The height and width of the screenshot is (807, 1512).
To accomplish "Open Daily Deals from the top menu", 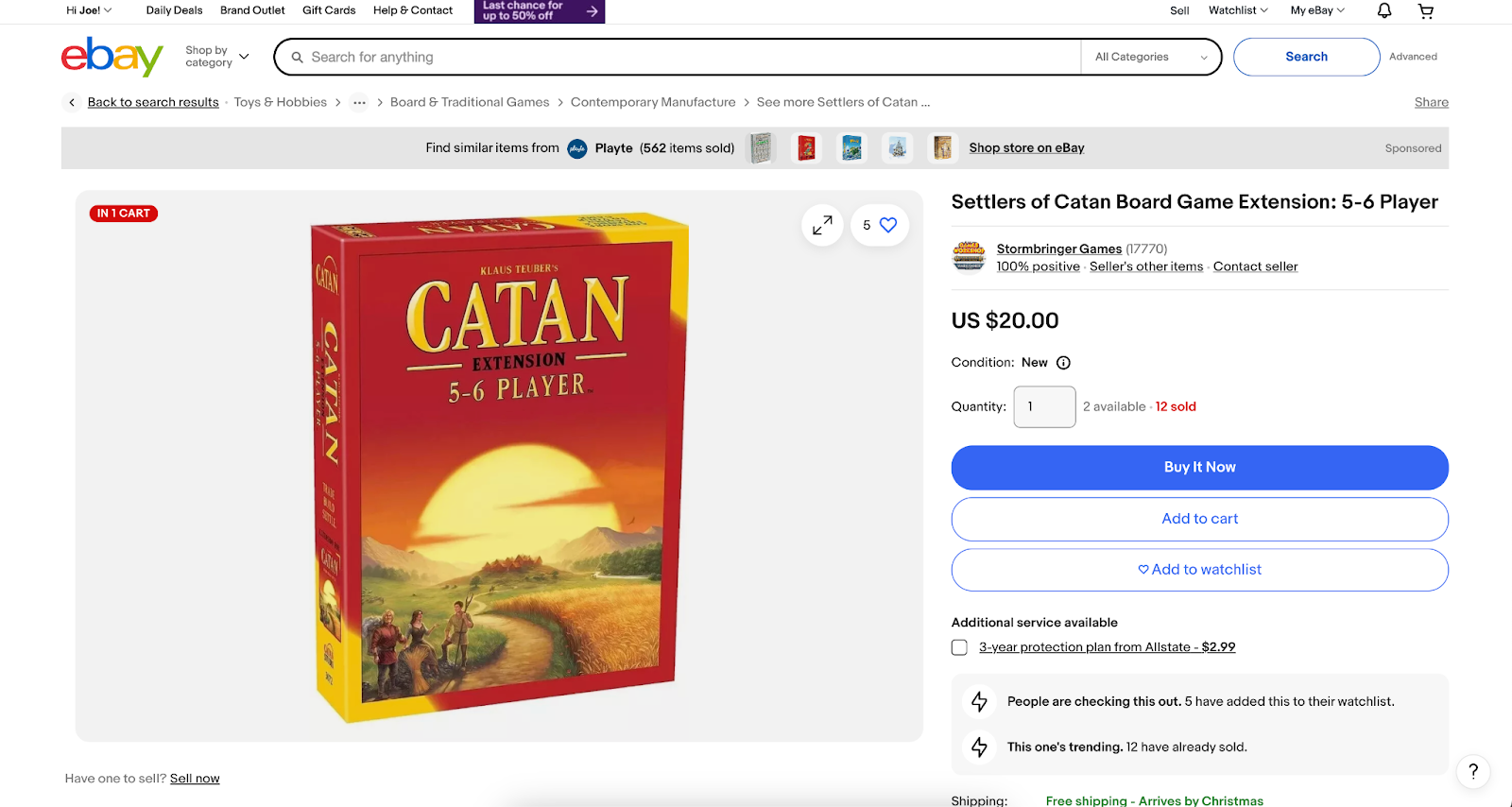I will tap(174, 10).
